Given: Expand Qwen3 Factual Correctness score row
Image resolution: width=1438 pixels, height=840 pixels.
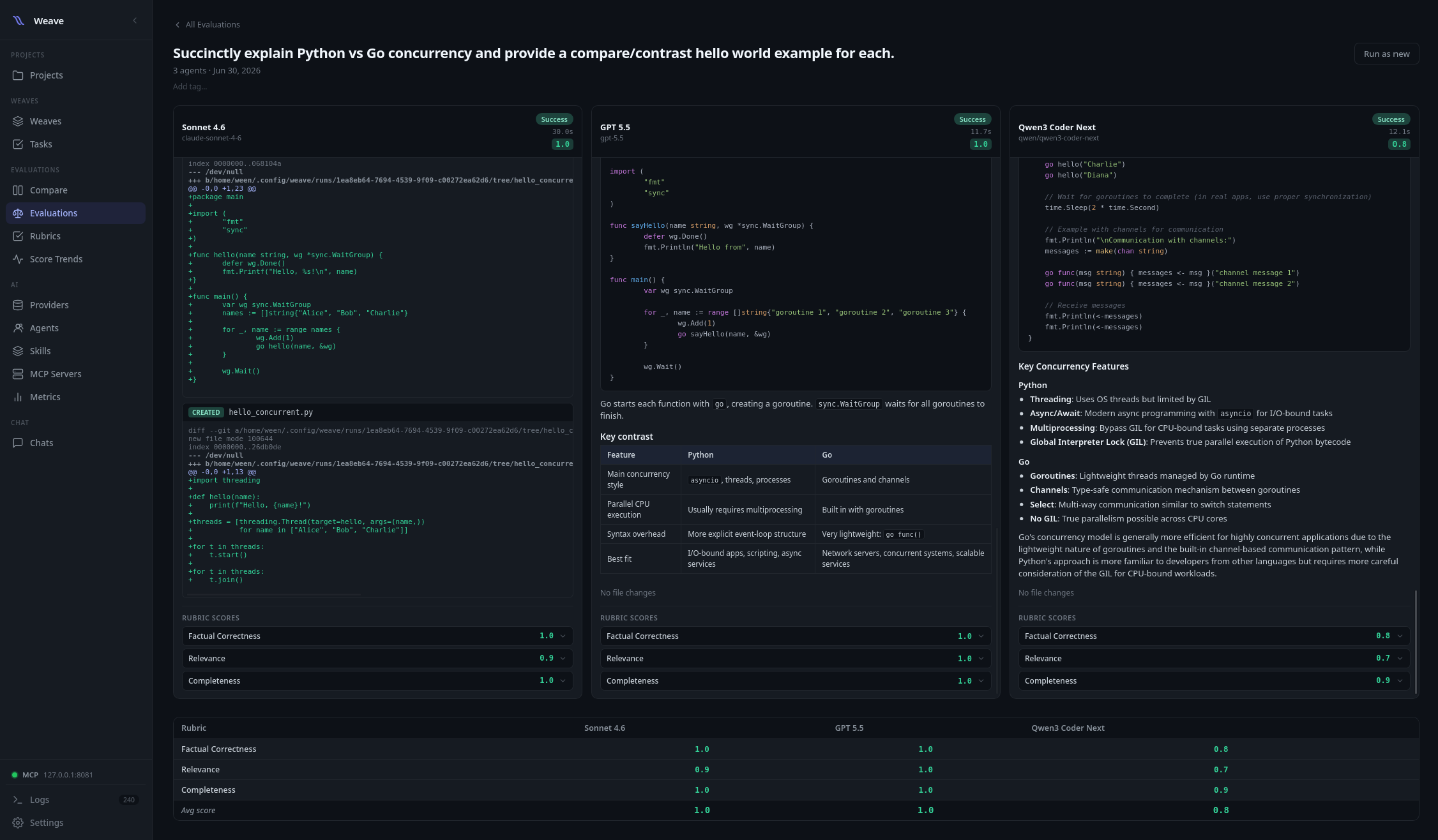Looking at the screenshot, I should pos(1214,636).
